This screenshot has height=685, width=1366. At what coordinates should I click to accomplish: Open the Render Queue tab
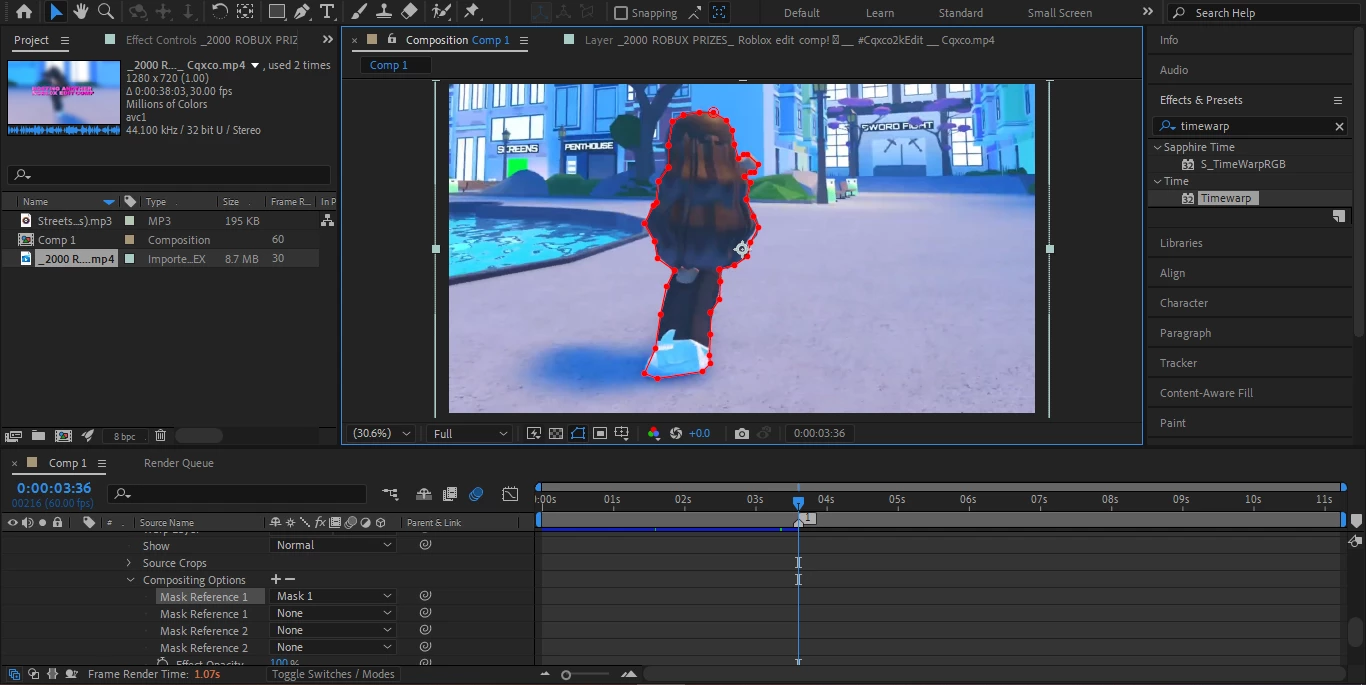(179, 463)
